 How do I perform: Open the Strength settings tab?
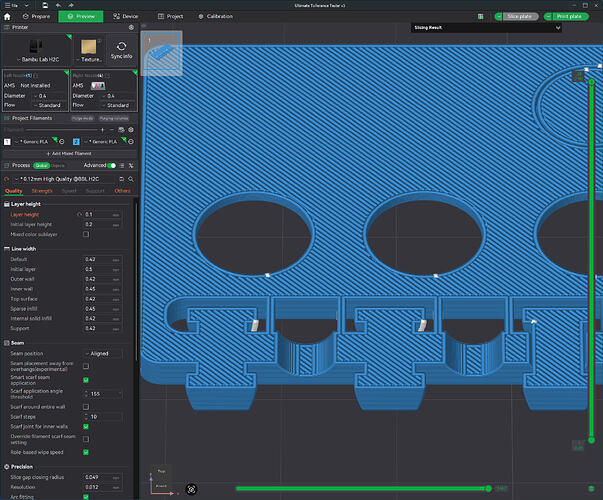click(x=42, y=191)
